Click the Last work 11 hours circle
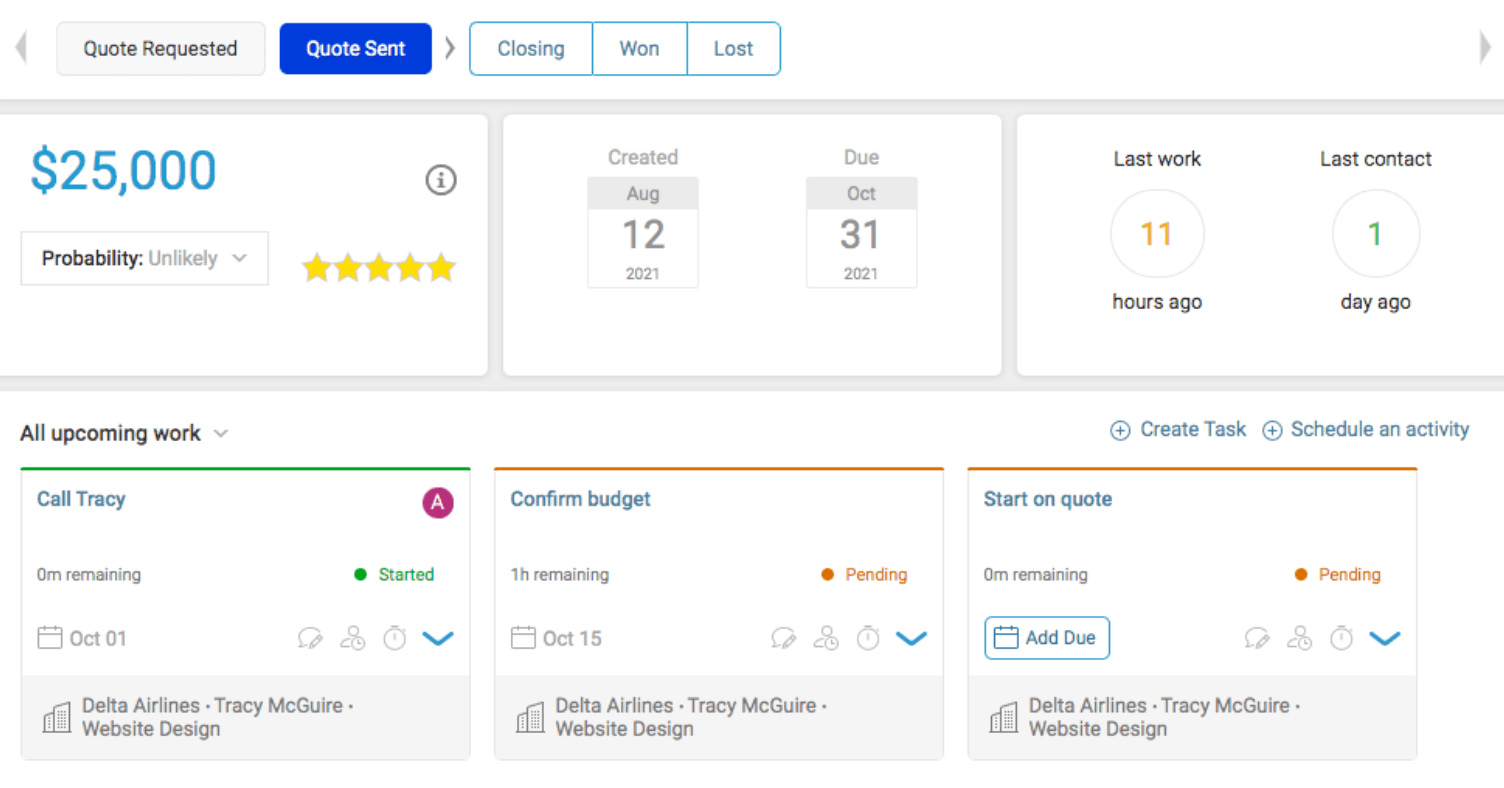The image size is (1504, 788). point(1157,234)
